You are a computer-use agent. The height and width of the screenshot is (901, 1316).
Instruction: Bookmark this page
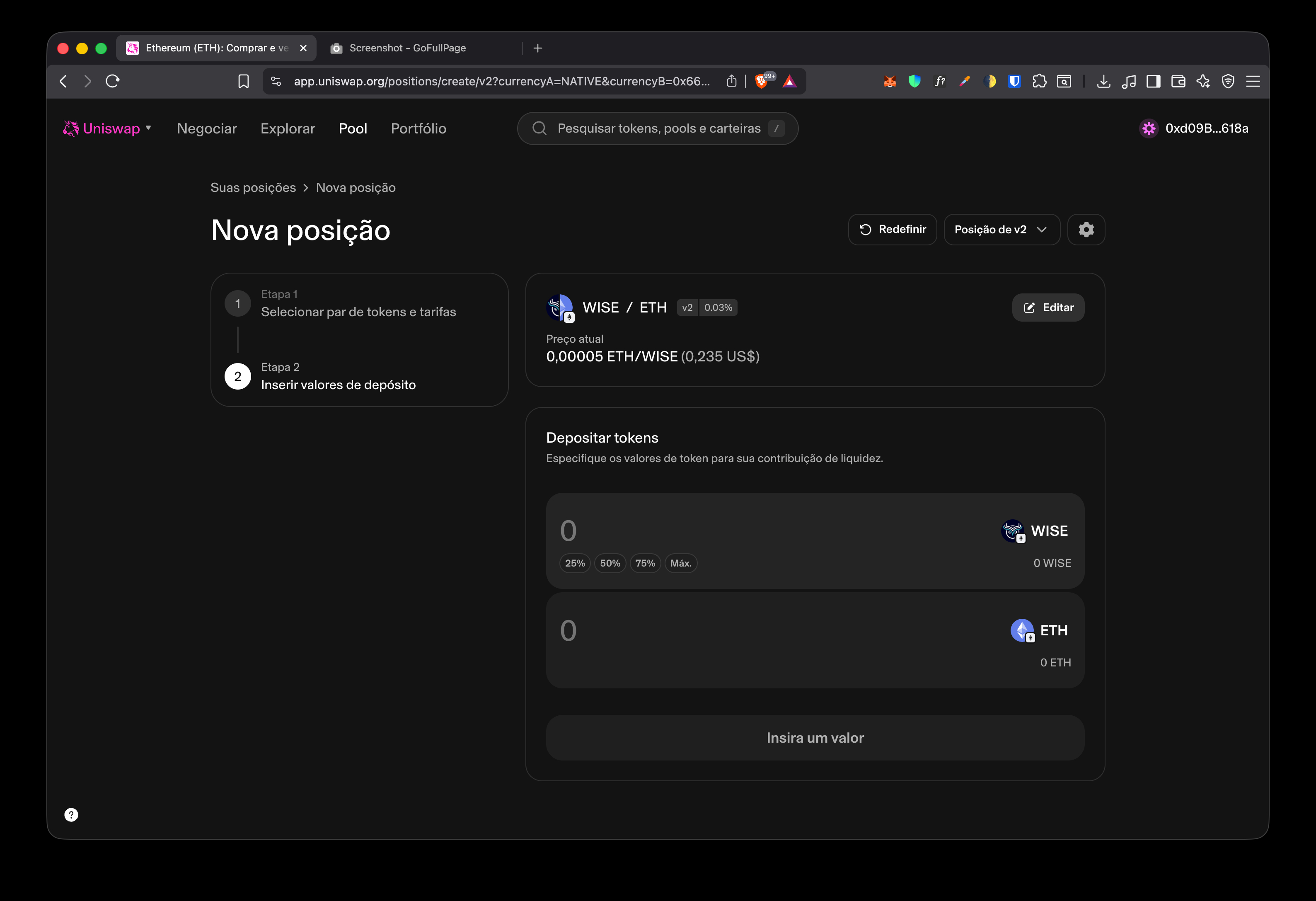pos(244,82)
